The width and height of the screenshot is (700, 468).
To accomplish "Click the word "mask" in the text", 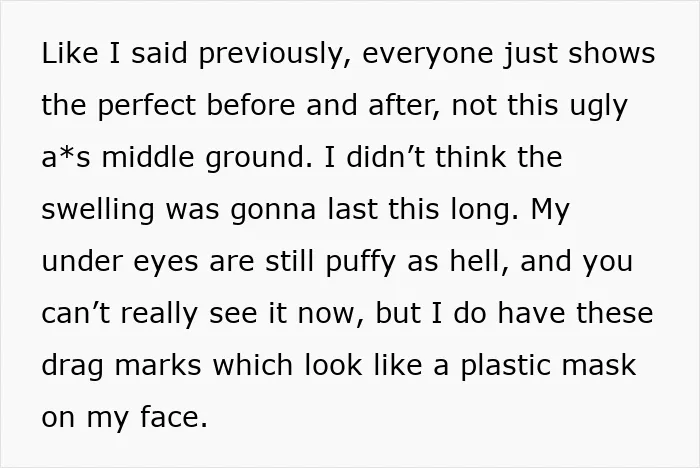I will pos(599,365).
